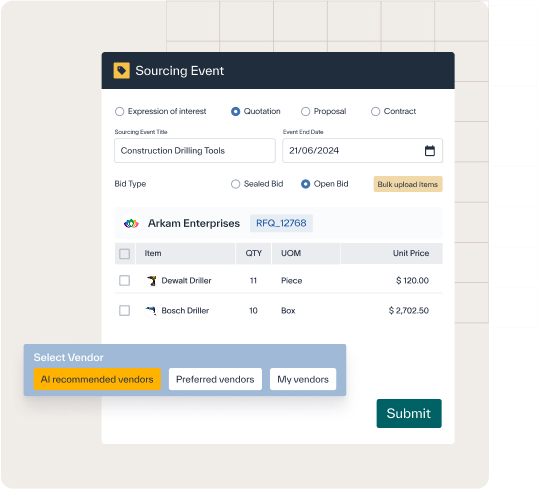
Task: Click the Dewalt Driller product icon
Action: tap(151, 281)
